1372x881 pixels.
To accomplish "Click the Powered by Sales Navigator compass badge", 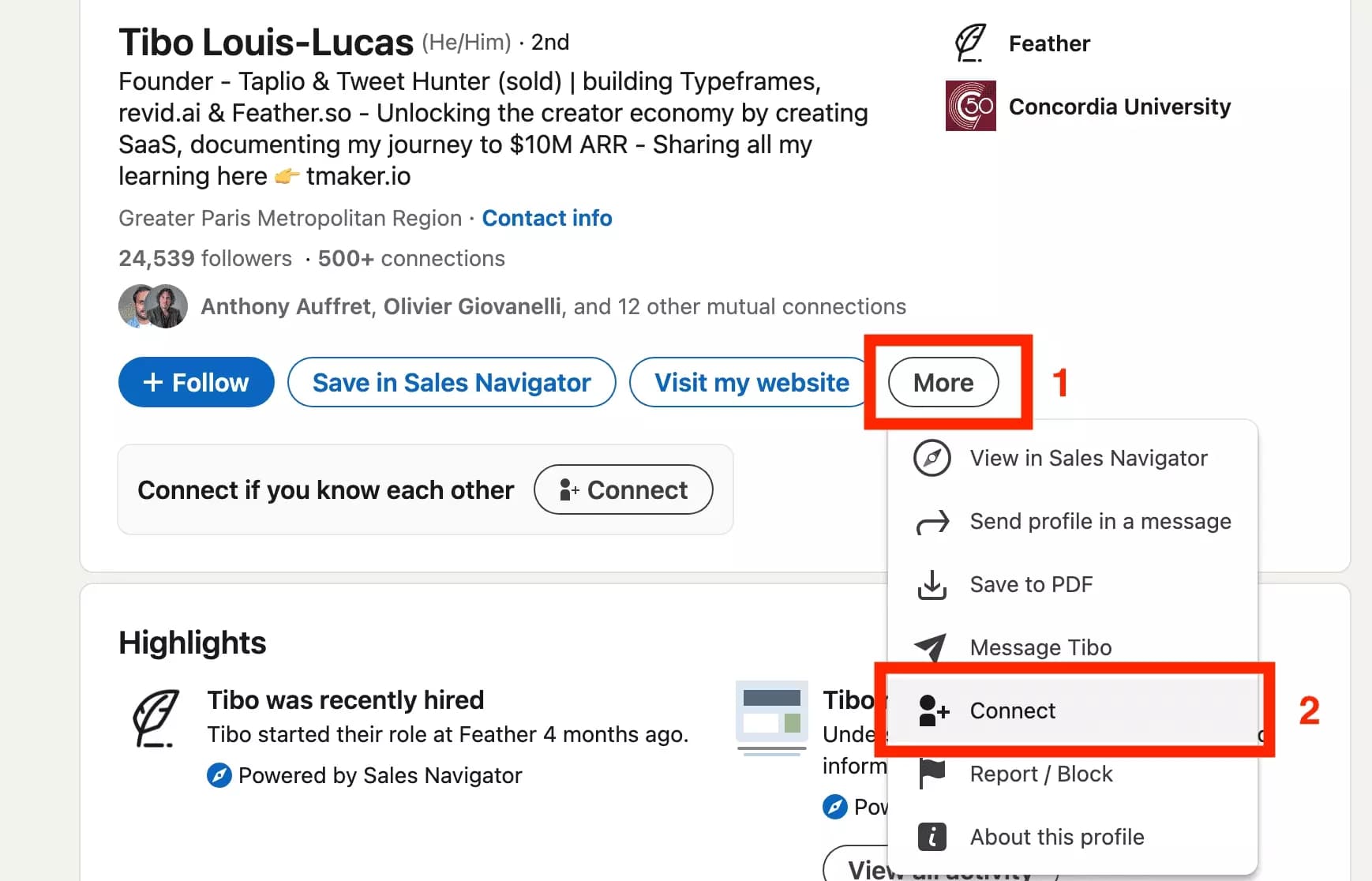I will pos(217,775).
